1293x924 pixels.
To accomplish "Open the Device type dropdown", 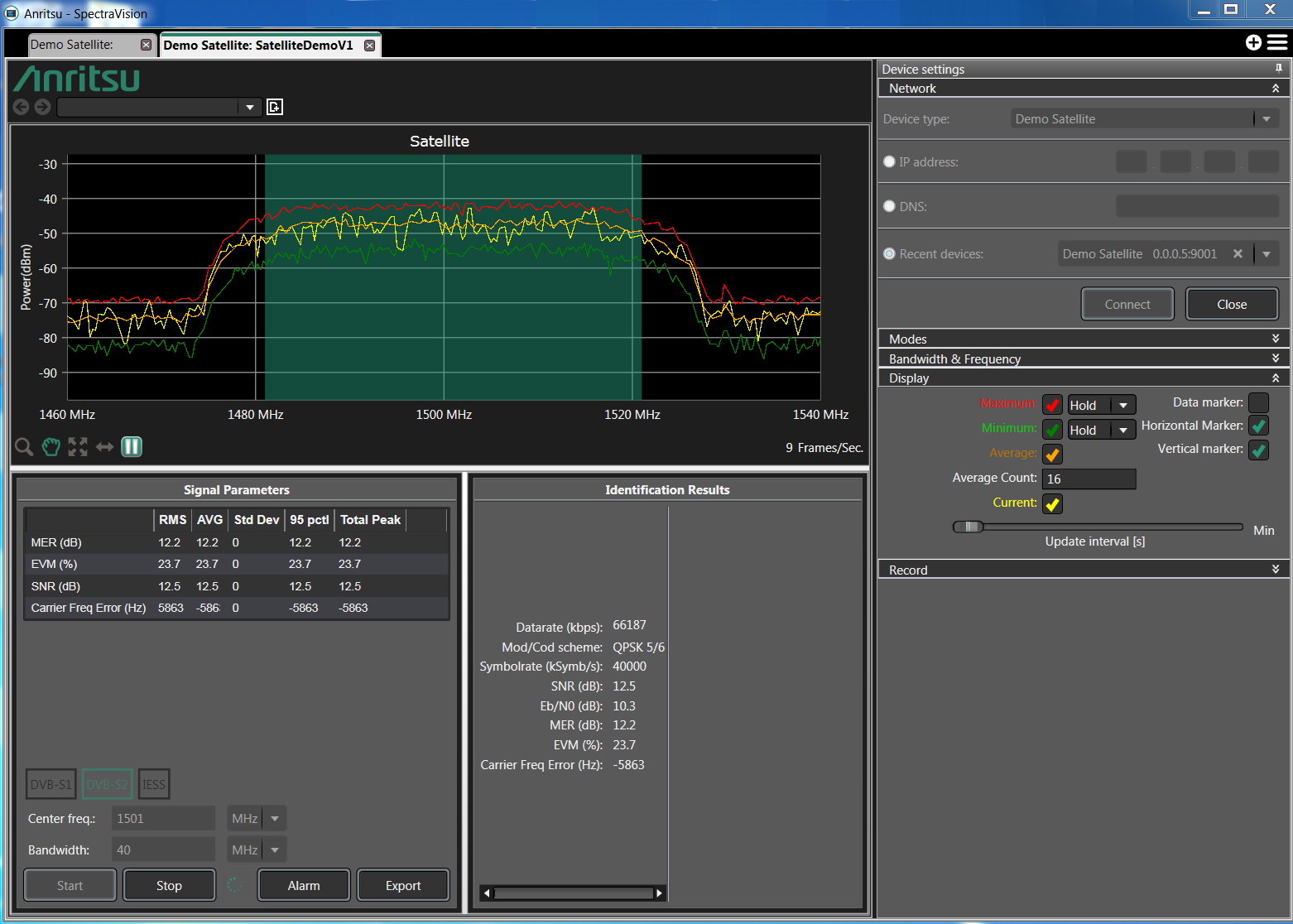I will point(1266,119).
